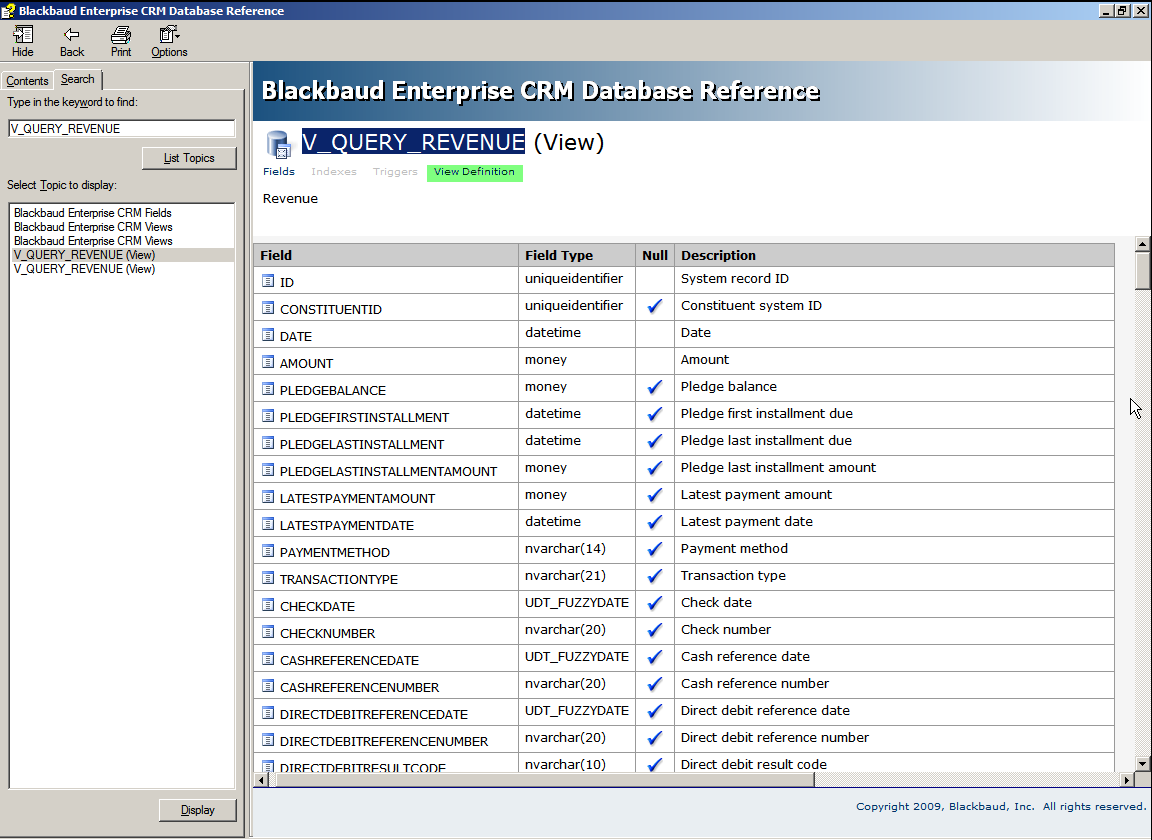
Task: Click the field icon for DATE row
Action: click(268, 335)
